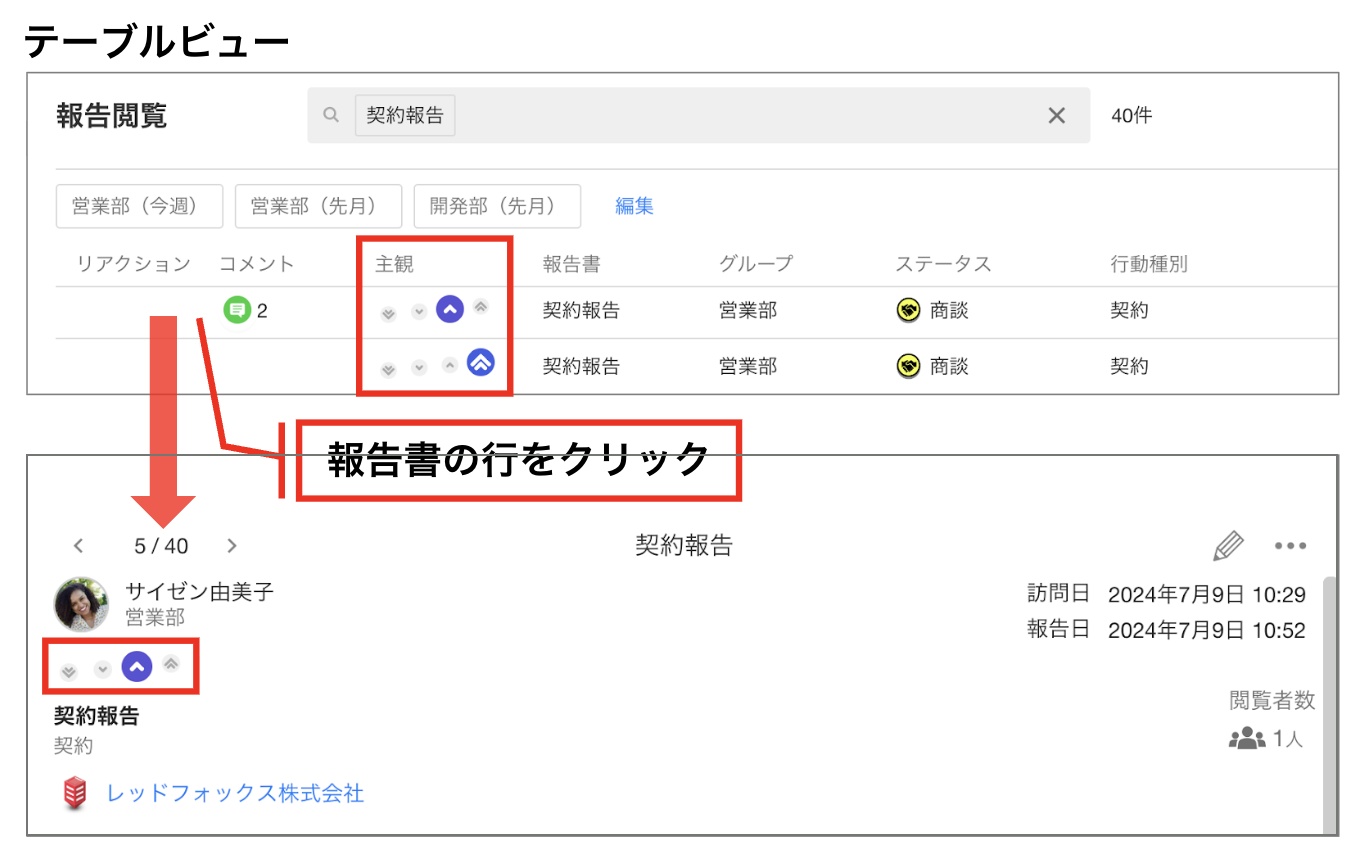Sort by the コメント column header
This screenshot has height=858, width=1360.
(257, 264)
